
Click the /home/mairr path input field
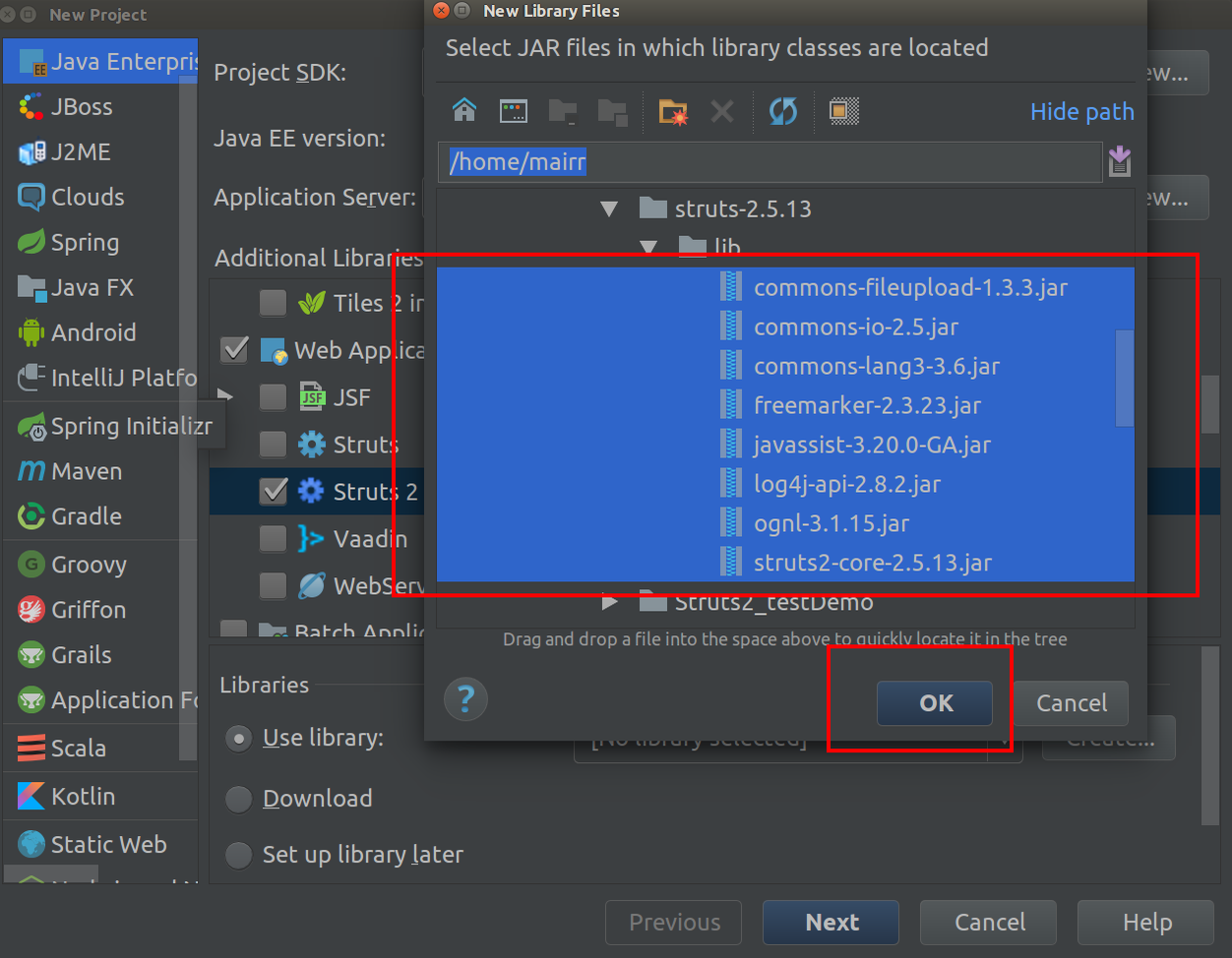770,161
